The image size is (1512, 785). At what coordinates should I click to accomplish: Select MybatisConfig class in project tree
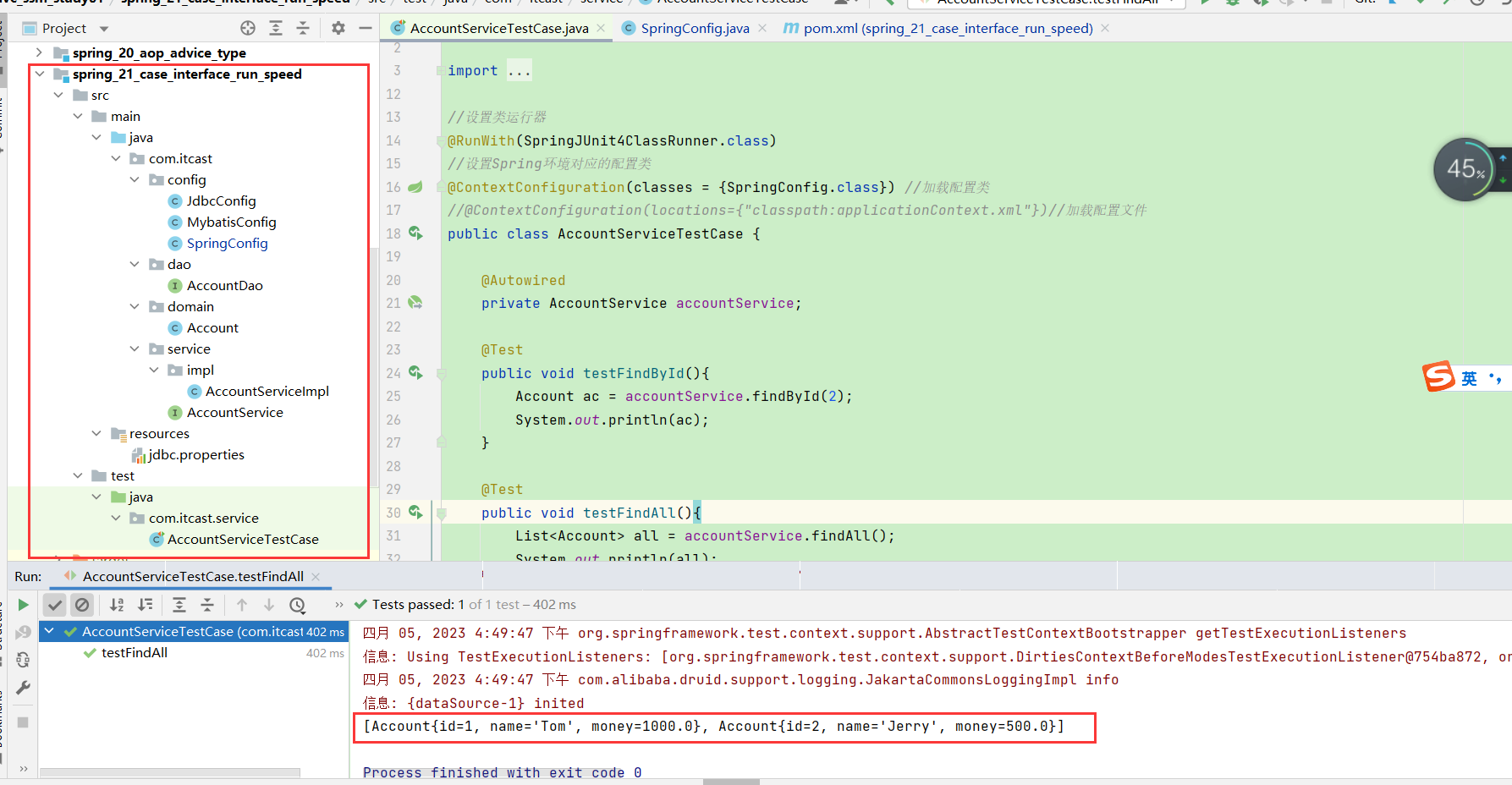231,222
